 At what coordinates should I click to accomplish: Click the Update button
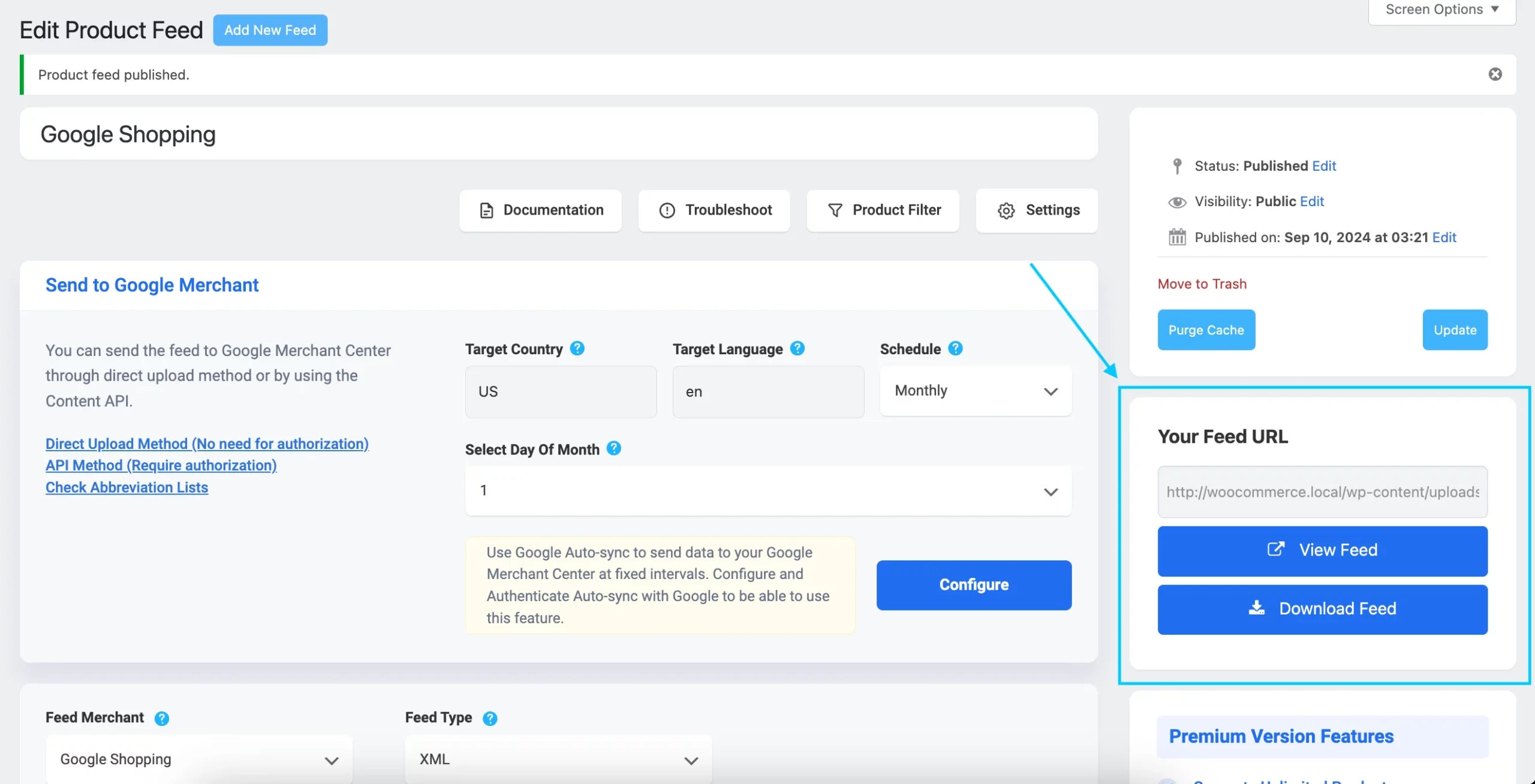coord(1455,330)
